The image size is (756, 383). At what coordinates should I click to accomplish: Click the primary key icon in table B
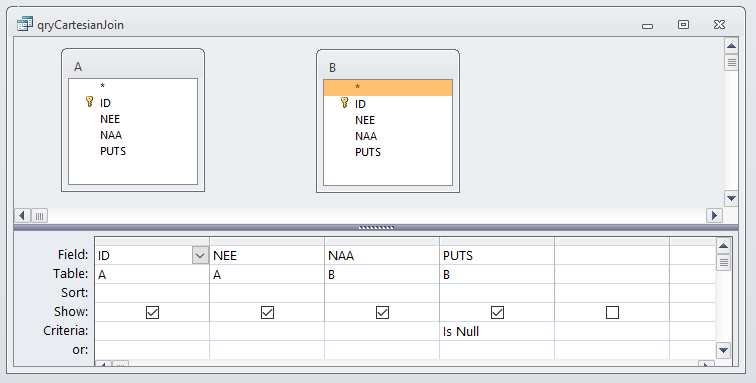pos(344,103)
